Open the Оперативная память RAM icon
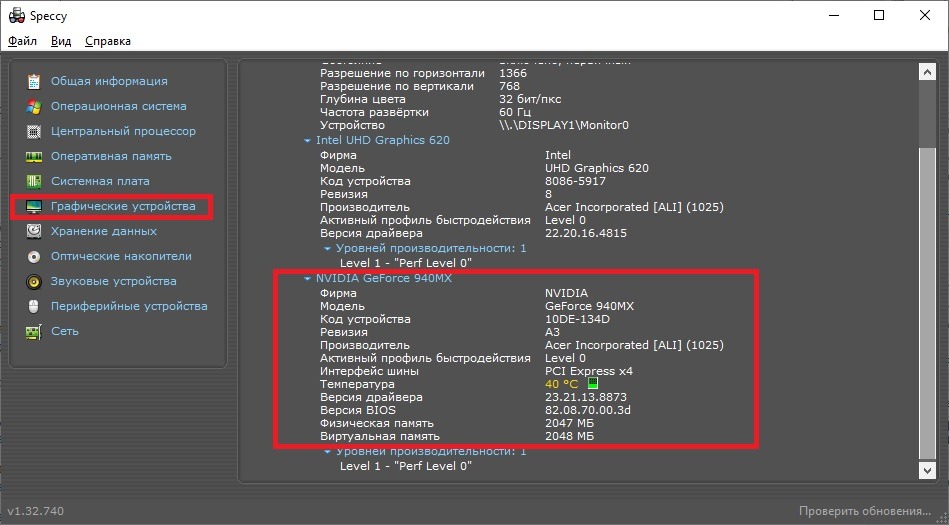 [x=34, y=156]
